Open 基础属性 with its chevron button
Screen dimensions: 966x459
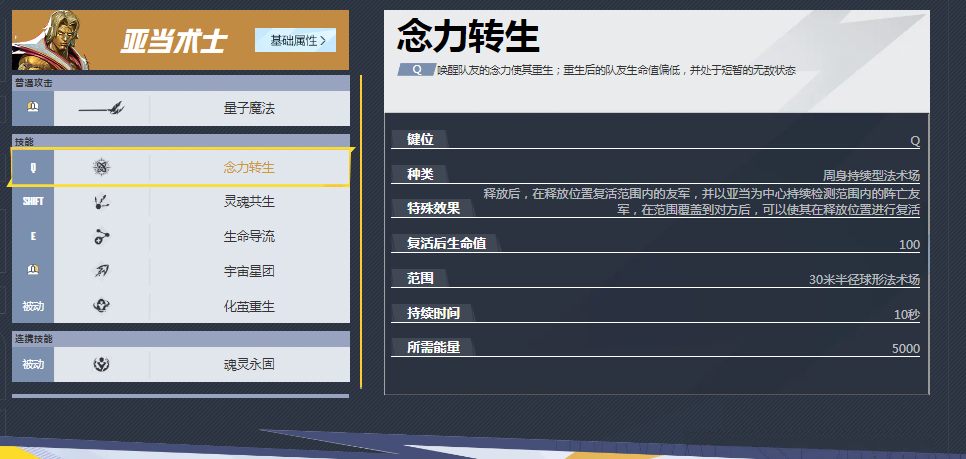coord(296,40)
